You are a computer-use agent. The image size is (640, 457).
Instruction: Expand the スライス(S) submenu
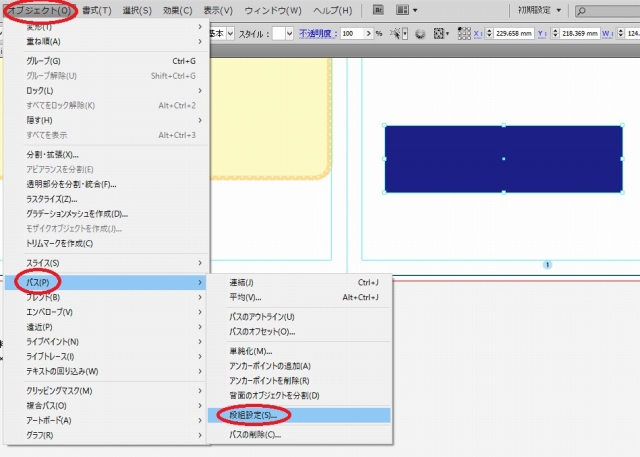point(107,263)
